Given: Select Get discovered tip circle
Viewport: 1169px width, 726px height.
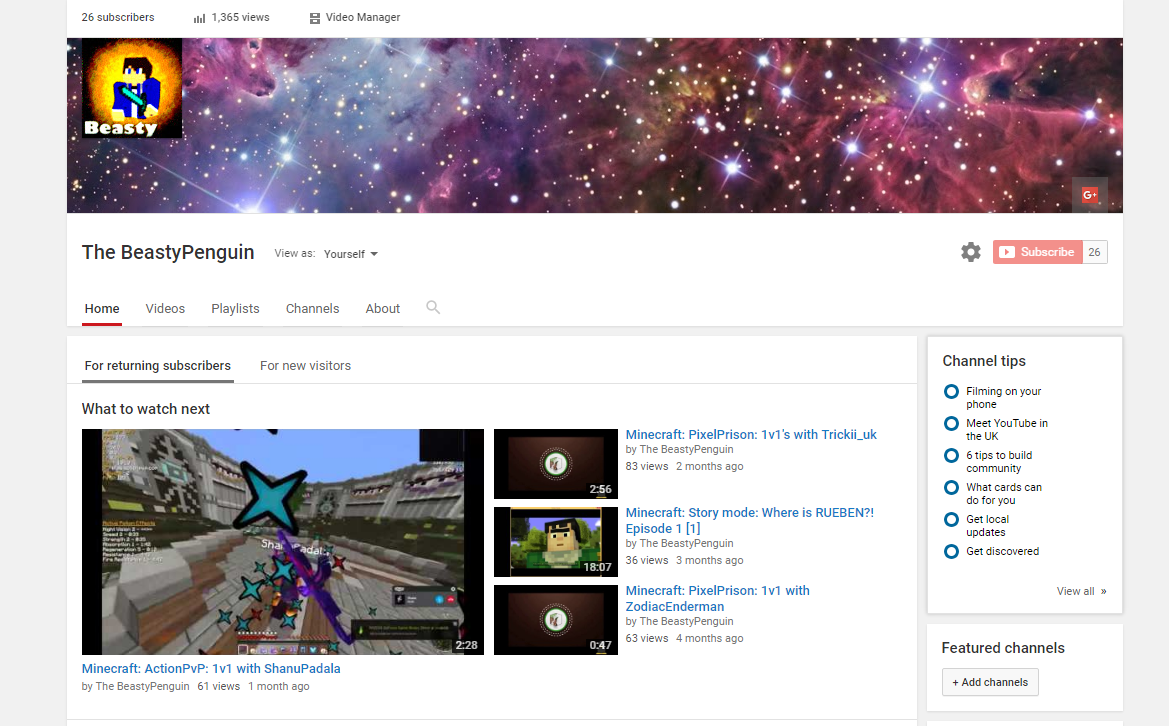Looking at the screenshot, I should coord(951,552).
